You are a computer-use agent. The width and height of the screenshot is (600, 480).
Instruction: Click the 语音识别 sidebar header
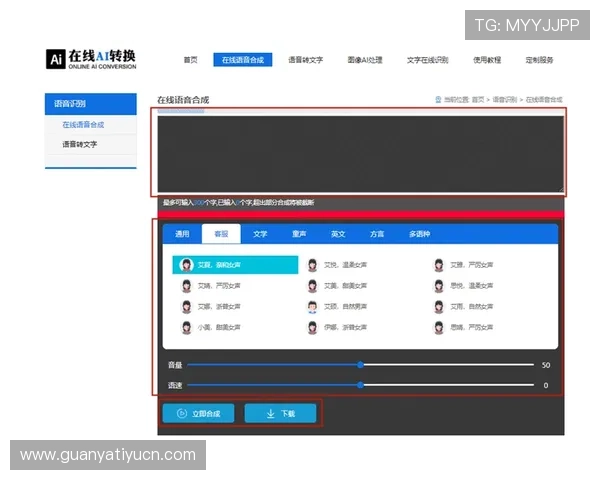click(91, 104)
